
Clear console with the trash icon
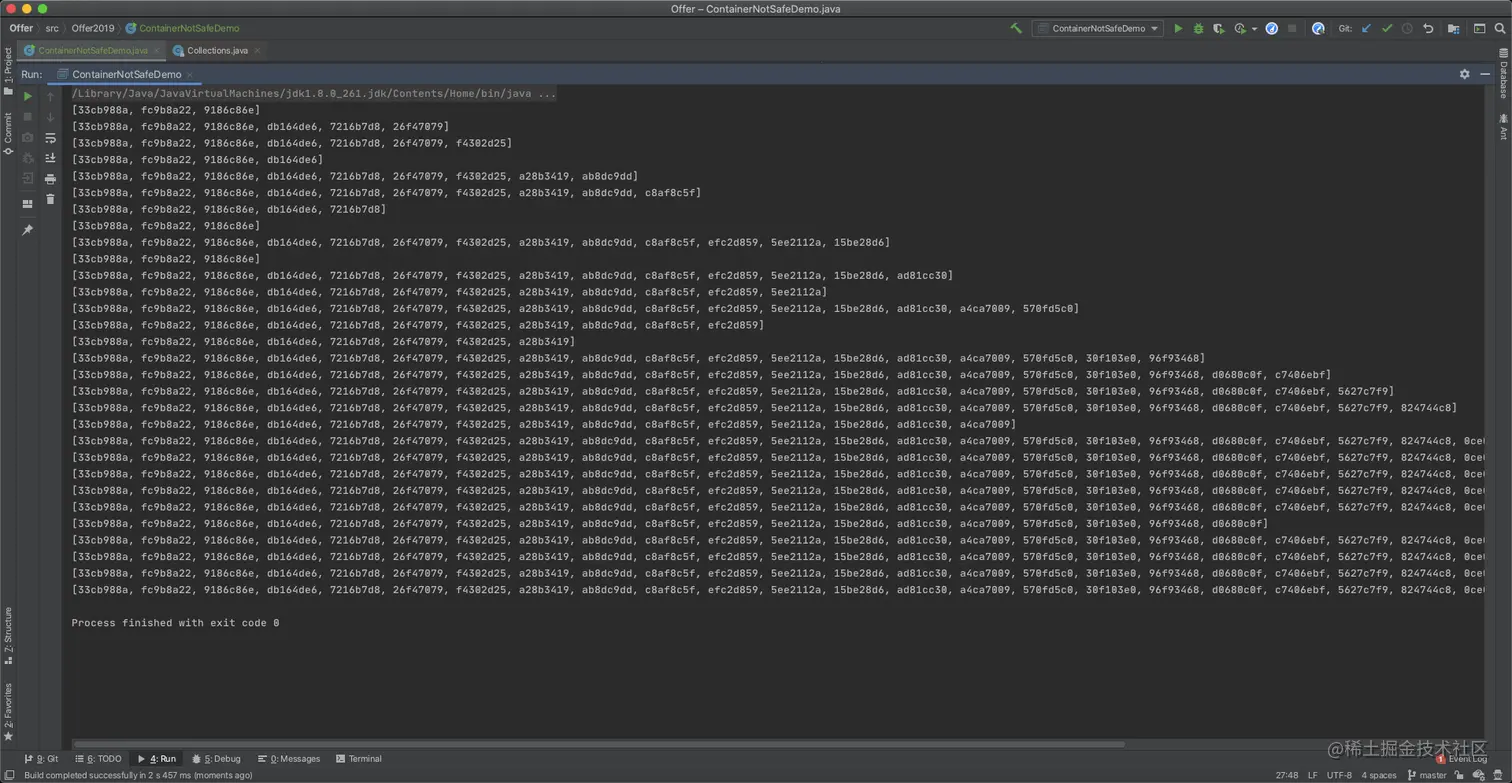[x=51, y=199]
